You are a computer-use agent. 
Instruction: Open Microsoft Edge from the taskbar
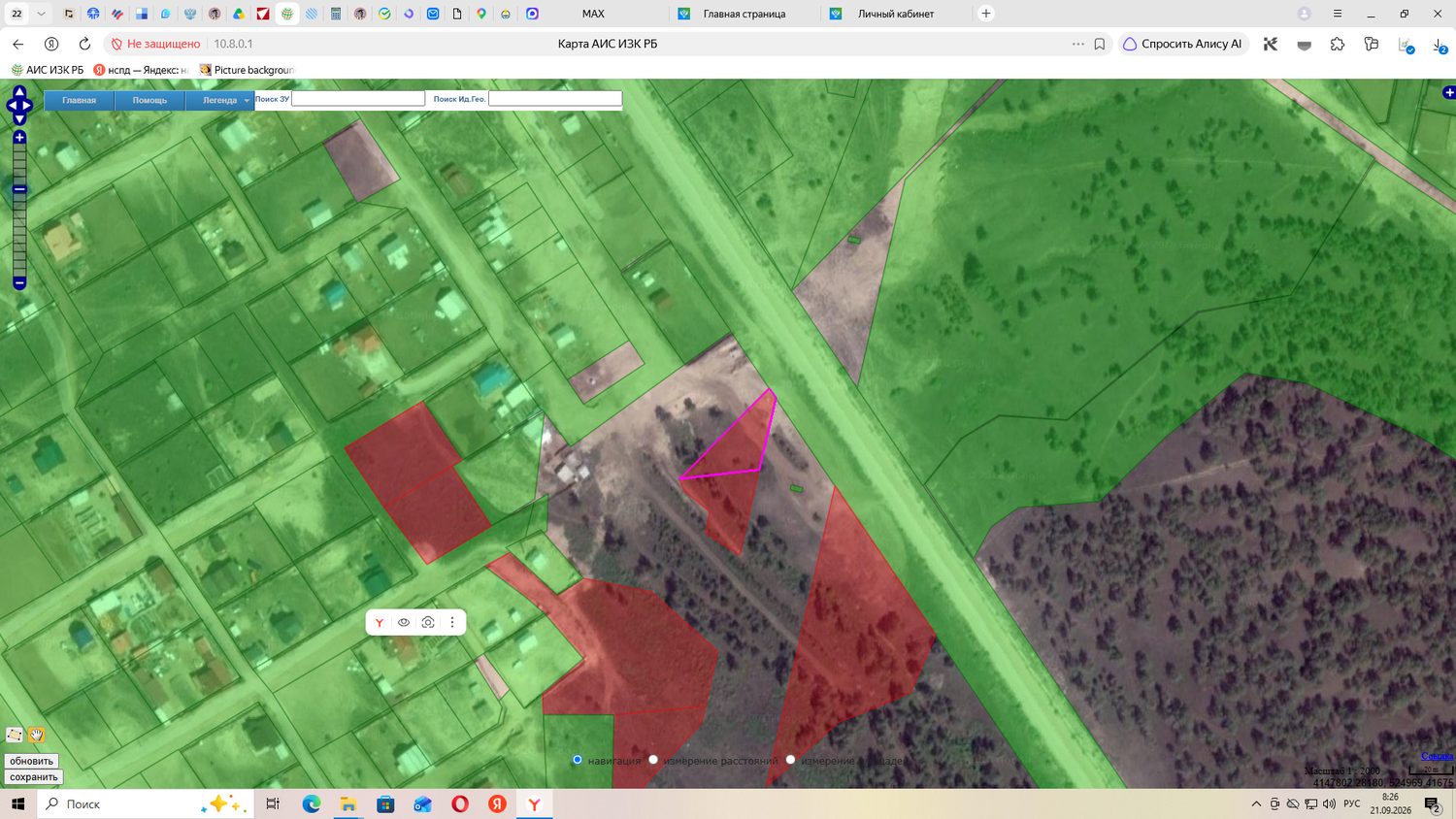[x=312, y=804]
